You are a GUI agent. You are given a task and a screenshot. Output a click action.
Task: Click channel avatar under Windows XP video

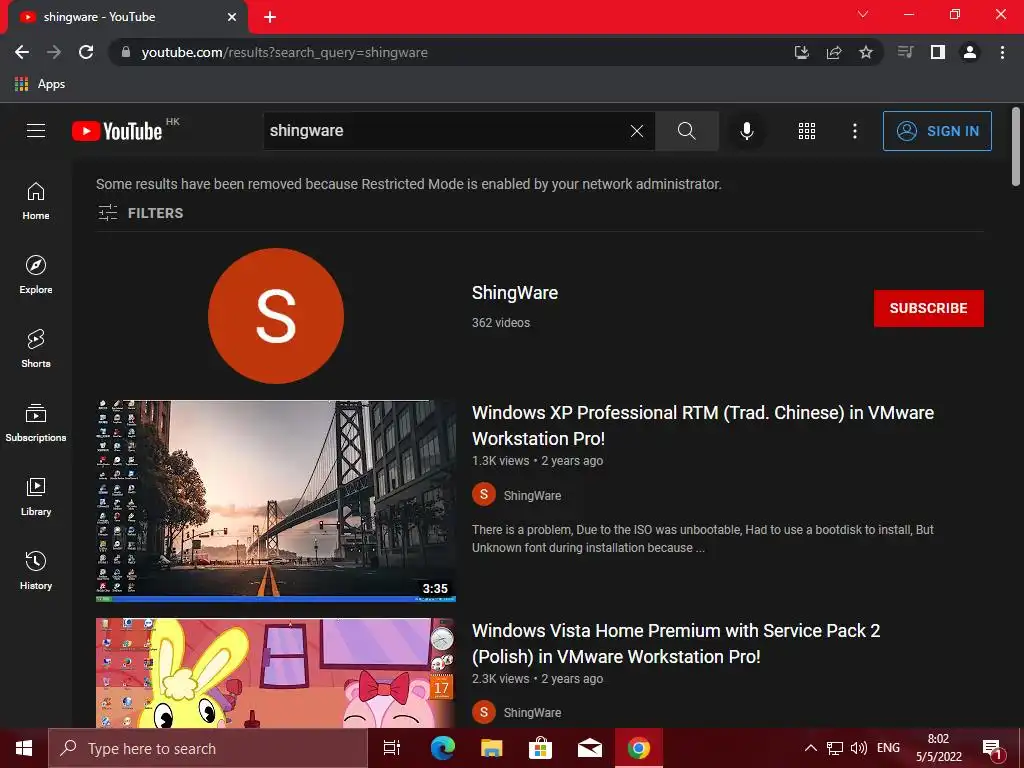[484, 494]
